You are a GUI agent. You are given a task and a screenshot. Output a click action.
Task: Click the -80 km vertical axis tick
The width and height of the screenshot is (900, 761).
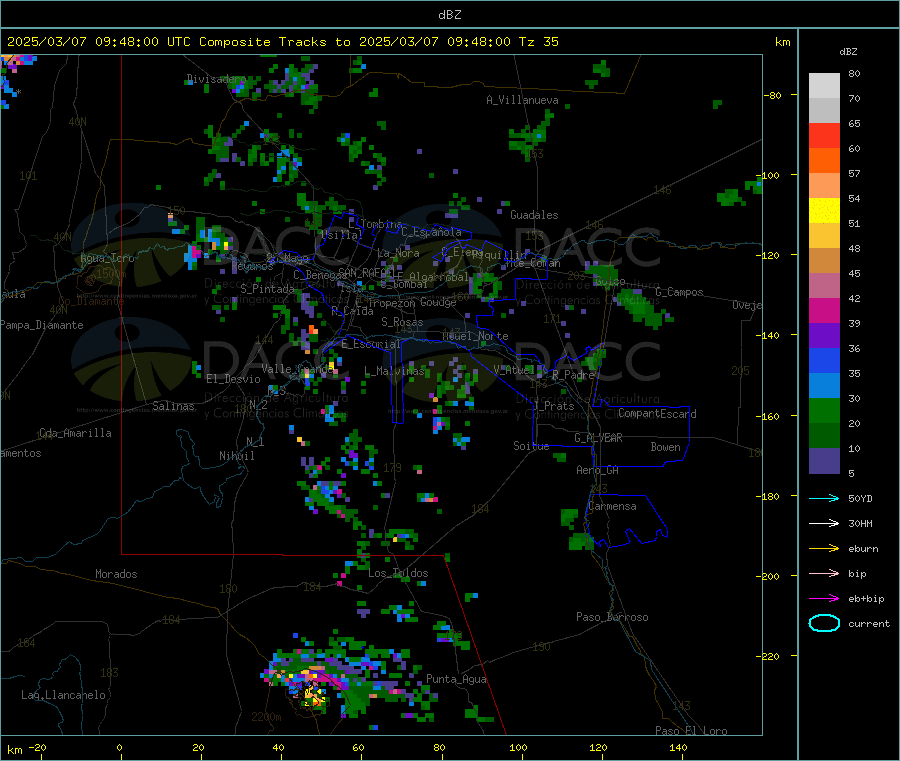click(x=773, y=95)
